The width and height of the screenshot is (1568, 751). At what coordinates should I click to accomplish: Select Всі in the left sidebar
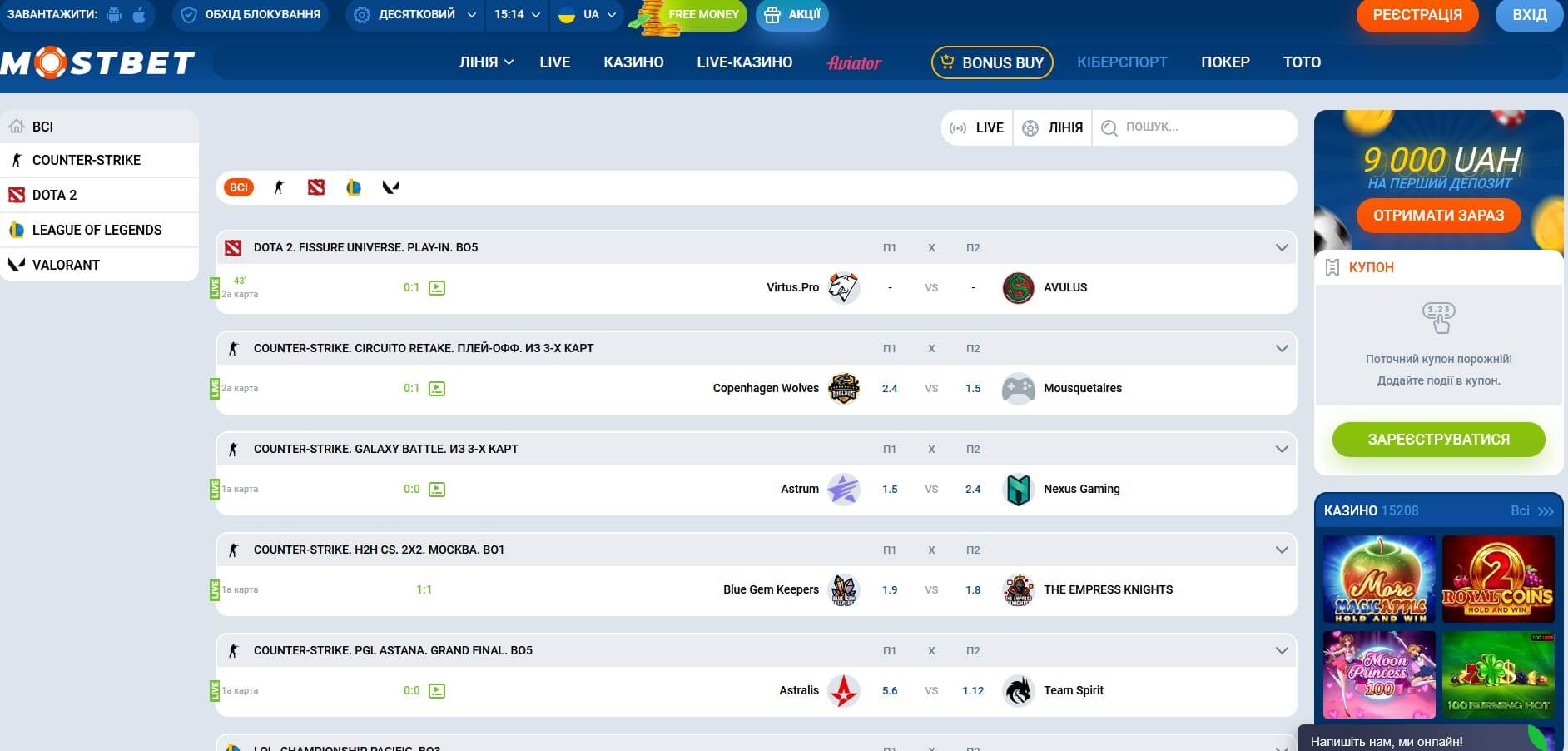(x=99, y=127)
